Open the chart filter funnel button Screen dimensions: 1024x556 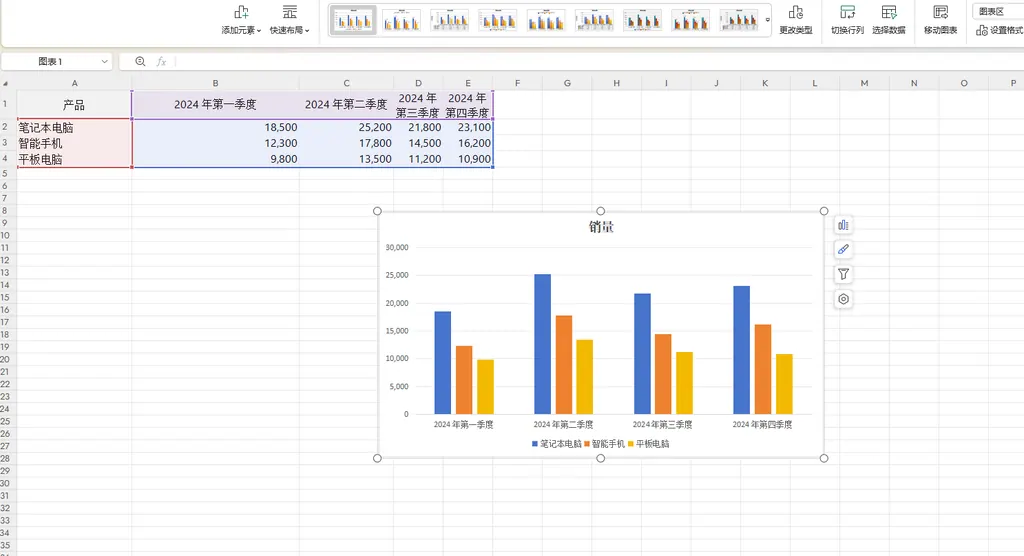point(843,274)
